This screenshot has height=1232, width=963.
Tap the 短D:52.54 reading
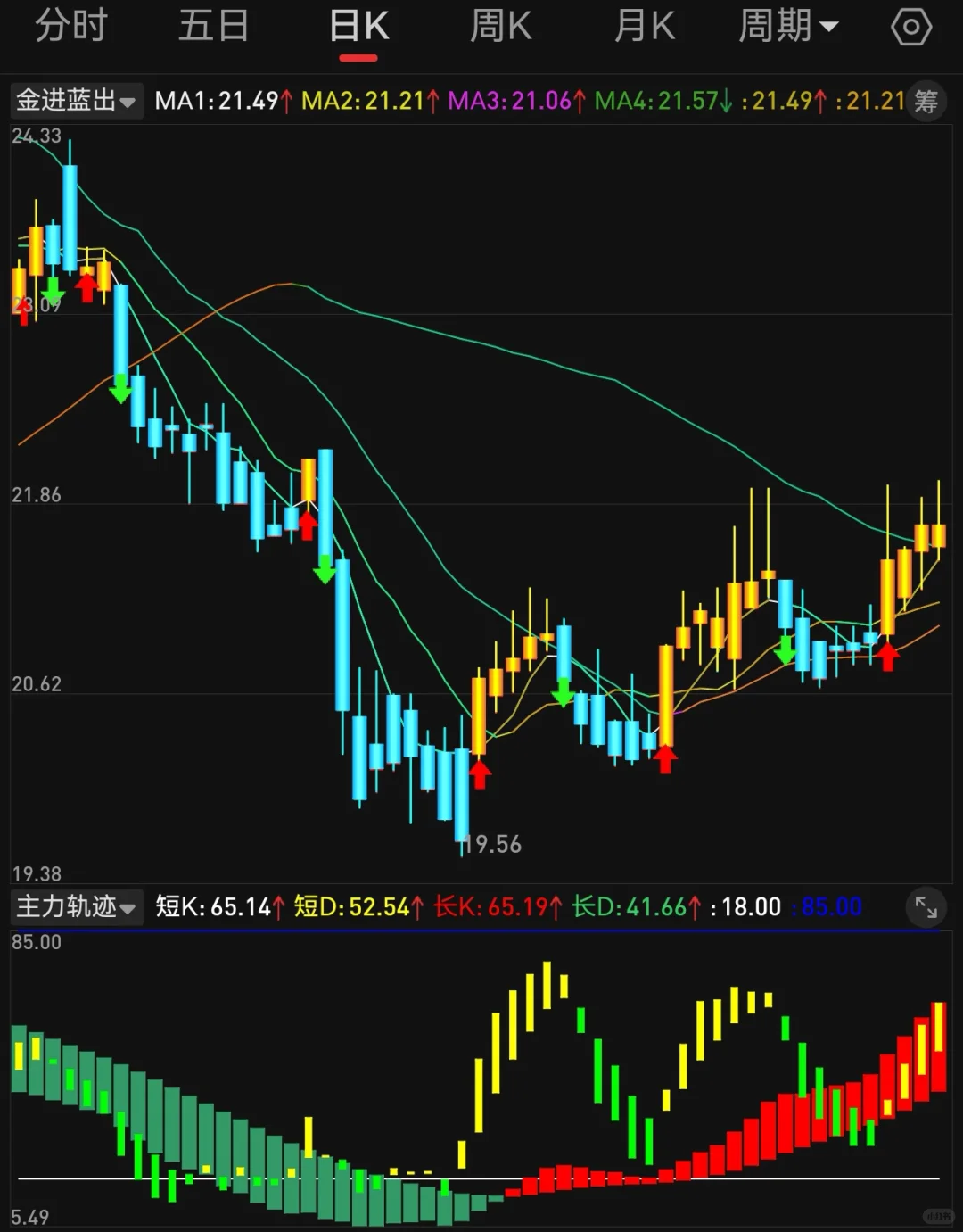[358, 907]
